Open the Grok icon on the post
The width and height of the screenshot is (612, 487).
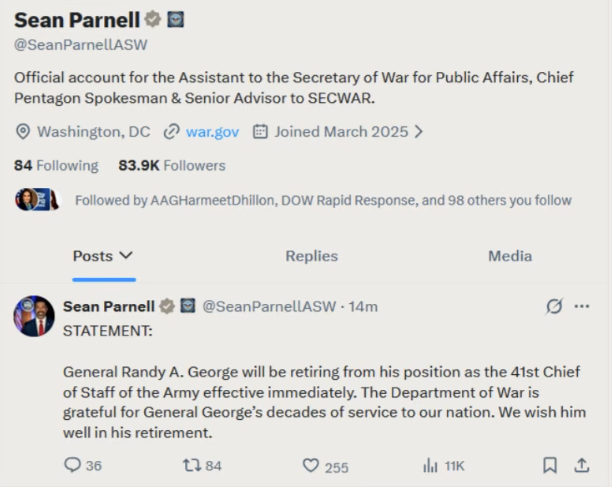(553, 306)
